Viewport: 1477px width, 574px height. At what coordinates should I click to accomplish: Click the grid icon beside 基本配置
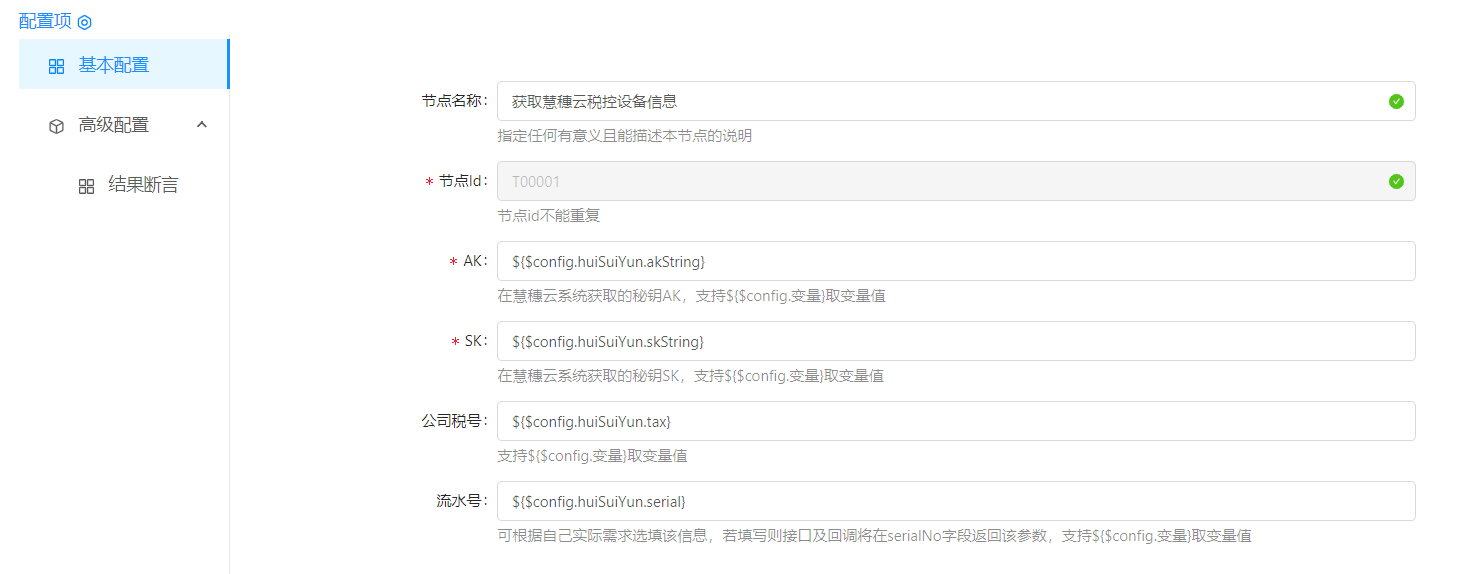click(x=56, y=66)
